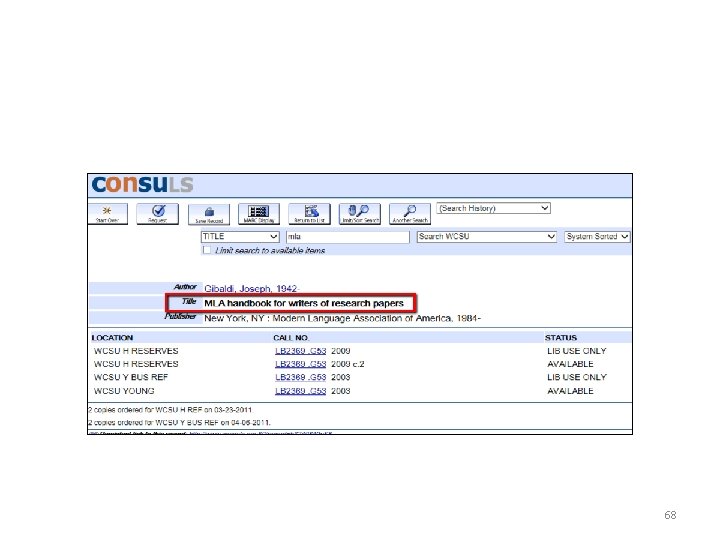Screen dimensions: 720x540
Task: Click the Return to List button
Action: [309, 214]
